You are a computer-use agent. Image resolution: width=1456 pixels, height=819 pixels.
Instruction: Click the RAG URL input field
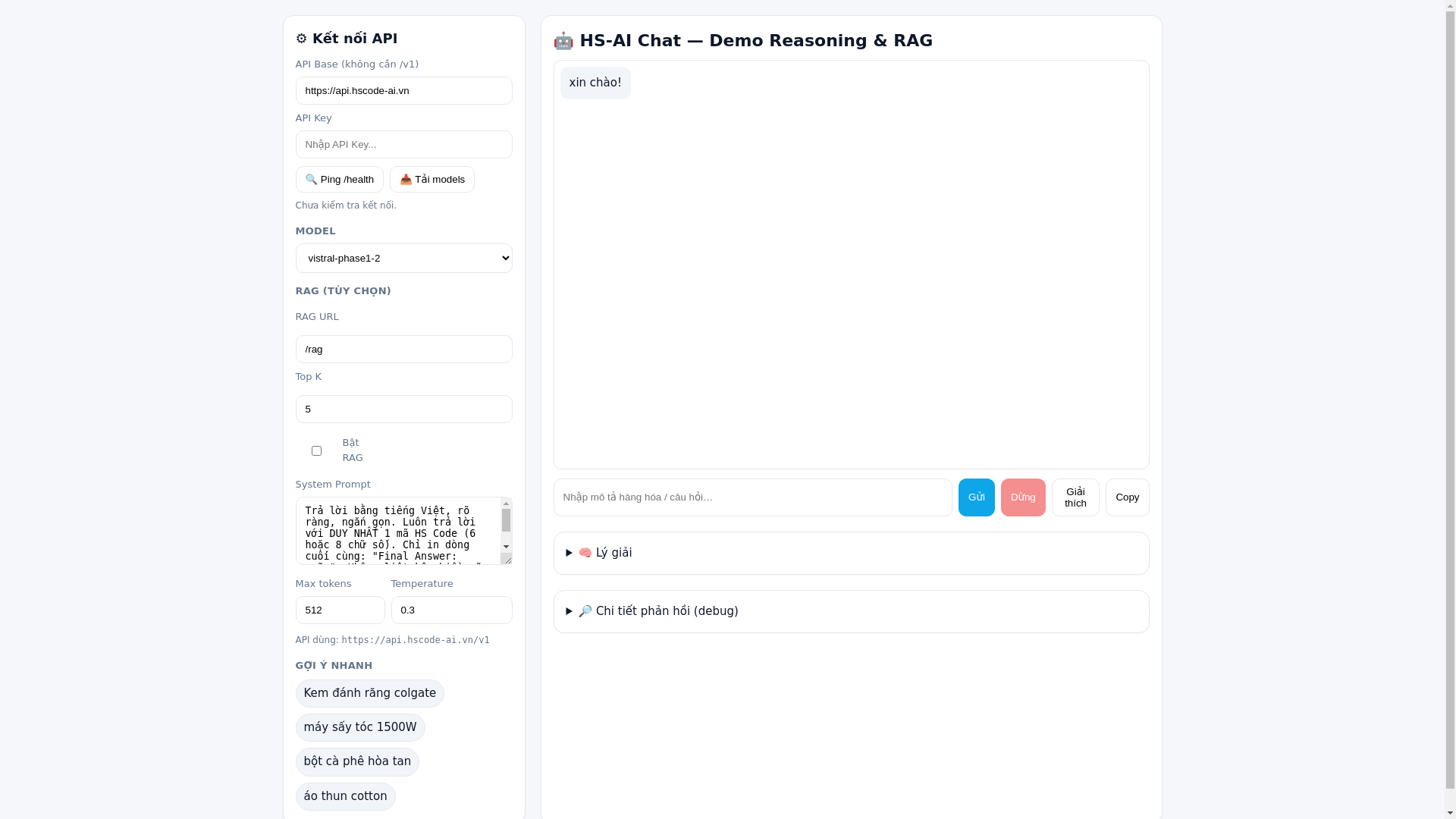click(x=403, y=350)
